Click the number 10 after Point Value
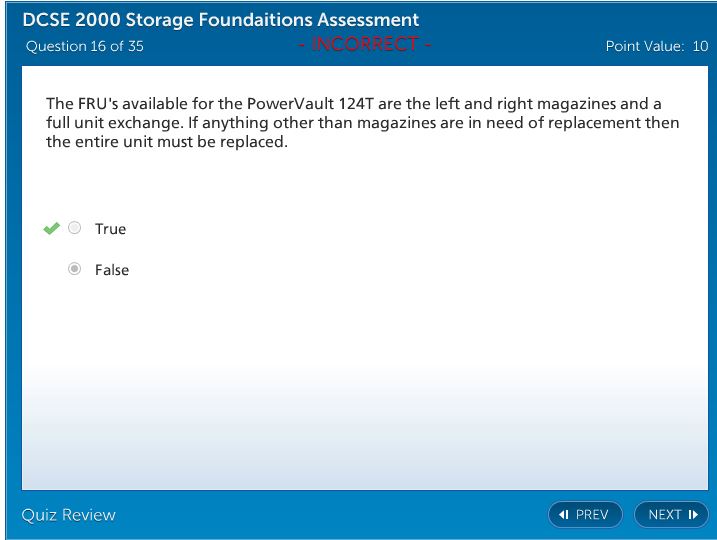 coord(700,46)
